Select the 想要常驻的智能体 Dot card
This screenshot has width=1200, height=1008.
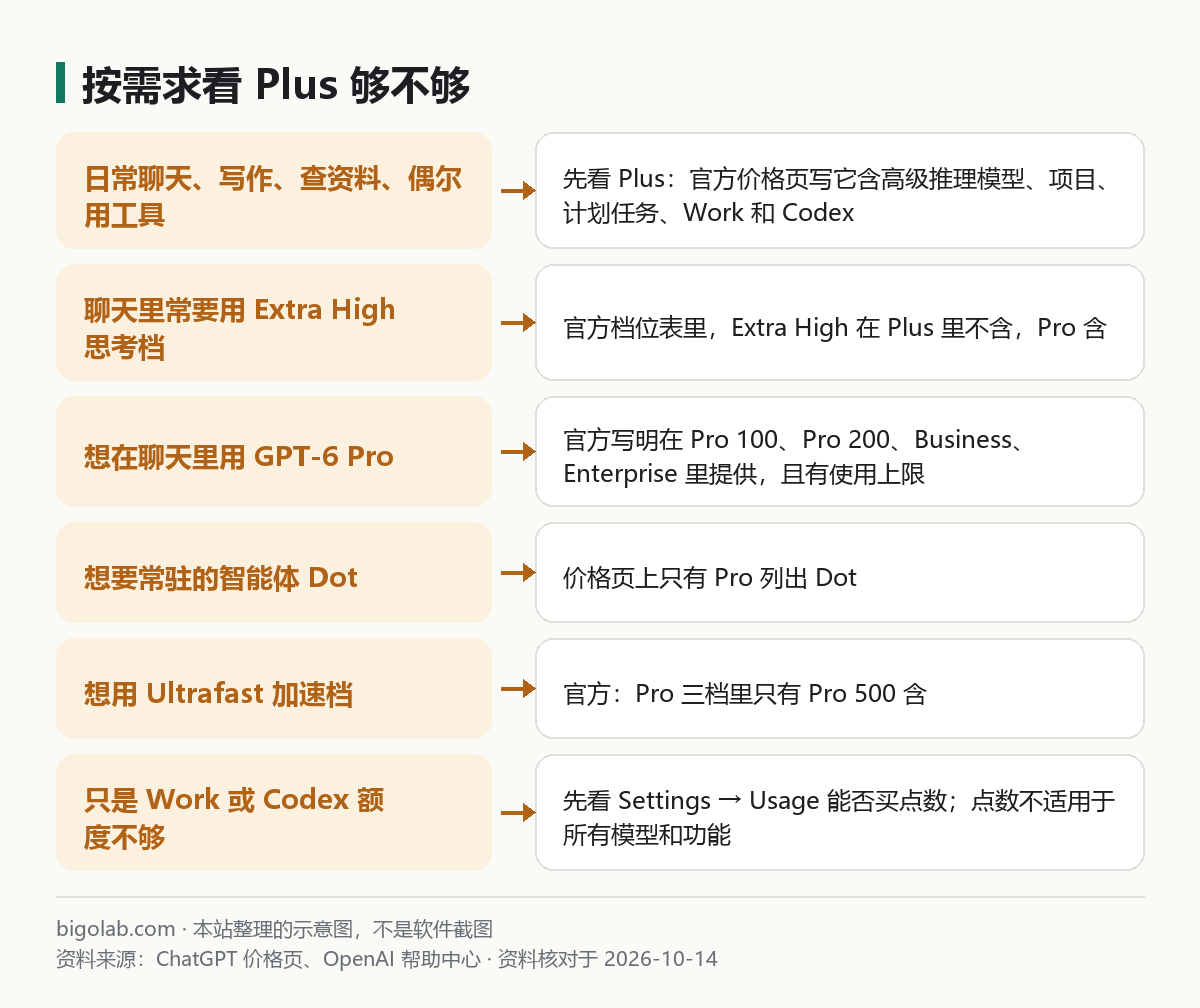click(x=274, y=573)
